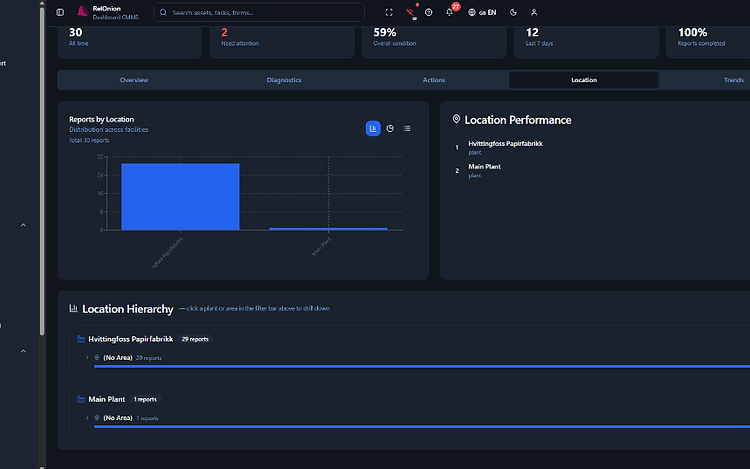Click the Main Plant 1 reports progress bar
Screen dimensions: 750x469
click(x=422, y=426)
